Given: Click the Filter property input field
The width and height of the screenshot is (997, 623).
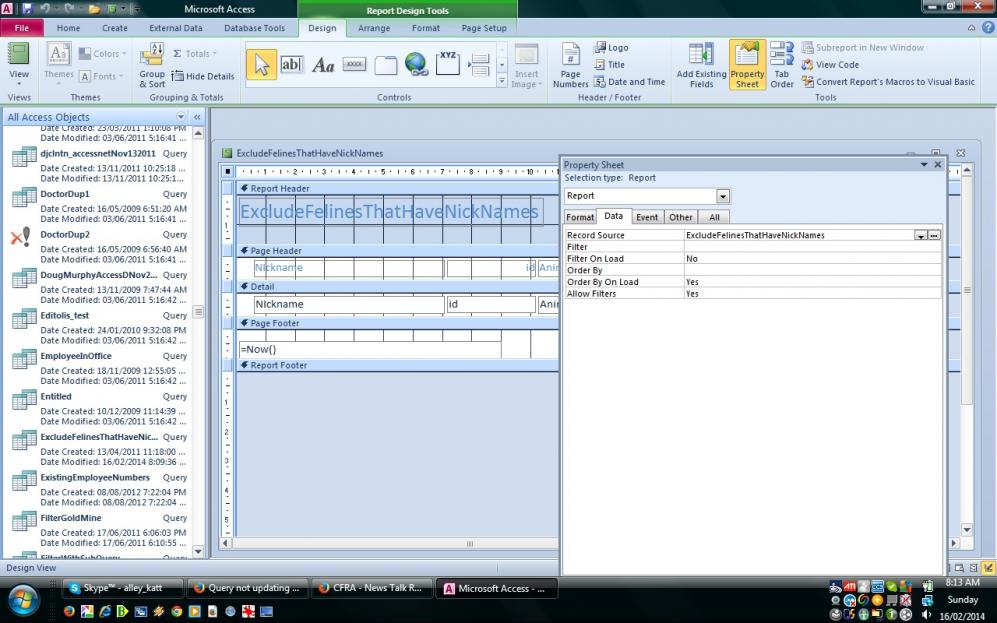Looking at the screenshot, I should [x=811, y=247].
